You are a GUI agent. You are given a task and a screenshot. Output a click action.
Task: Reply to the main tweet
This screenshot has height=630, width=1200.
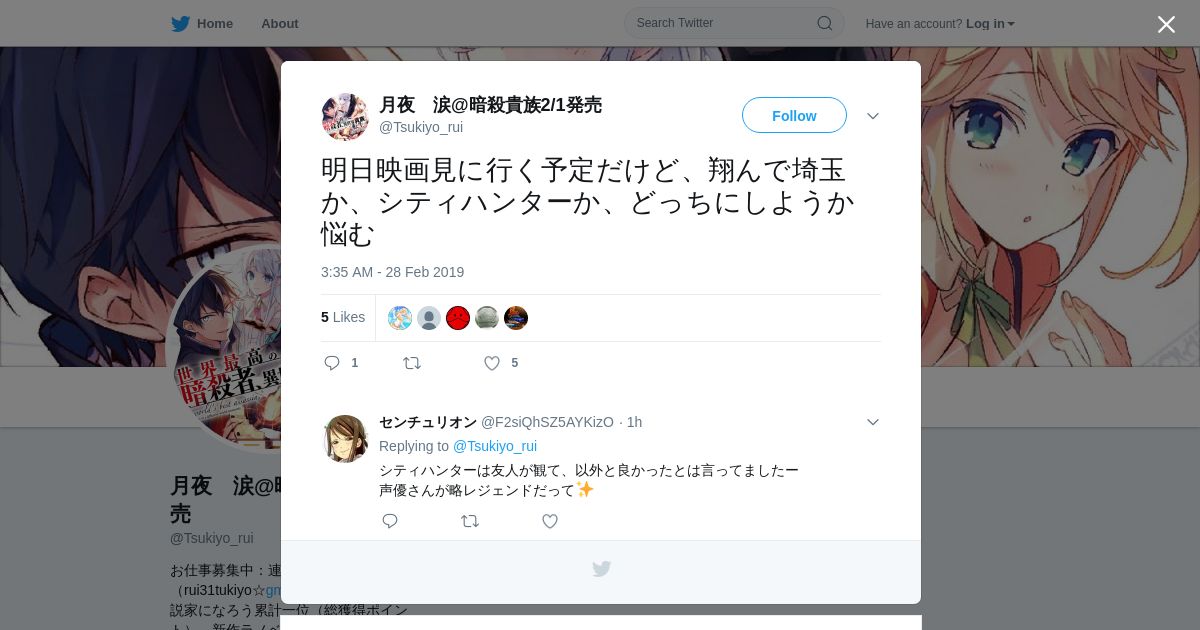click(x=332, y=363)
